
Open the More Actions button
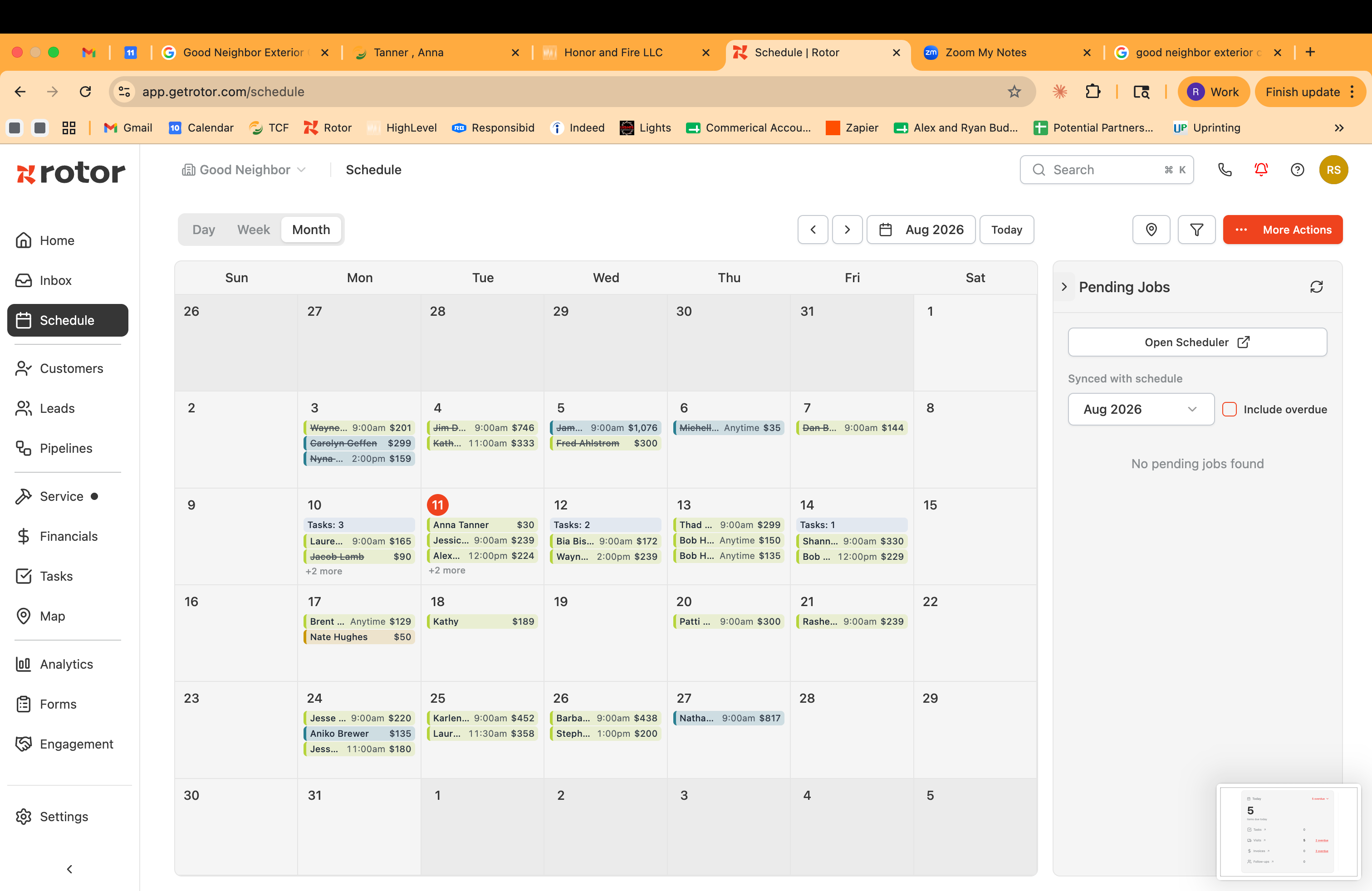(x=1283, y=230)
